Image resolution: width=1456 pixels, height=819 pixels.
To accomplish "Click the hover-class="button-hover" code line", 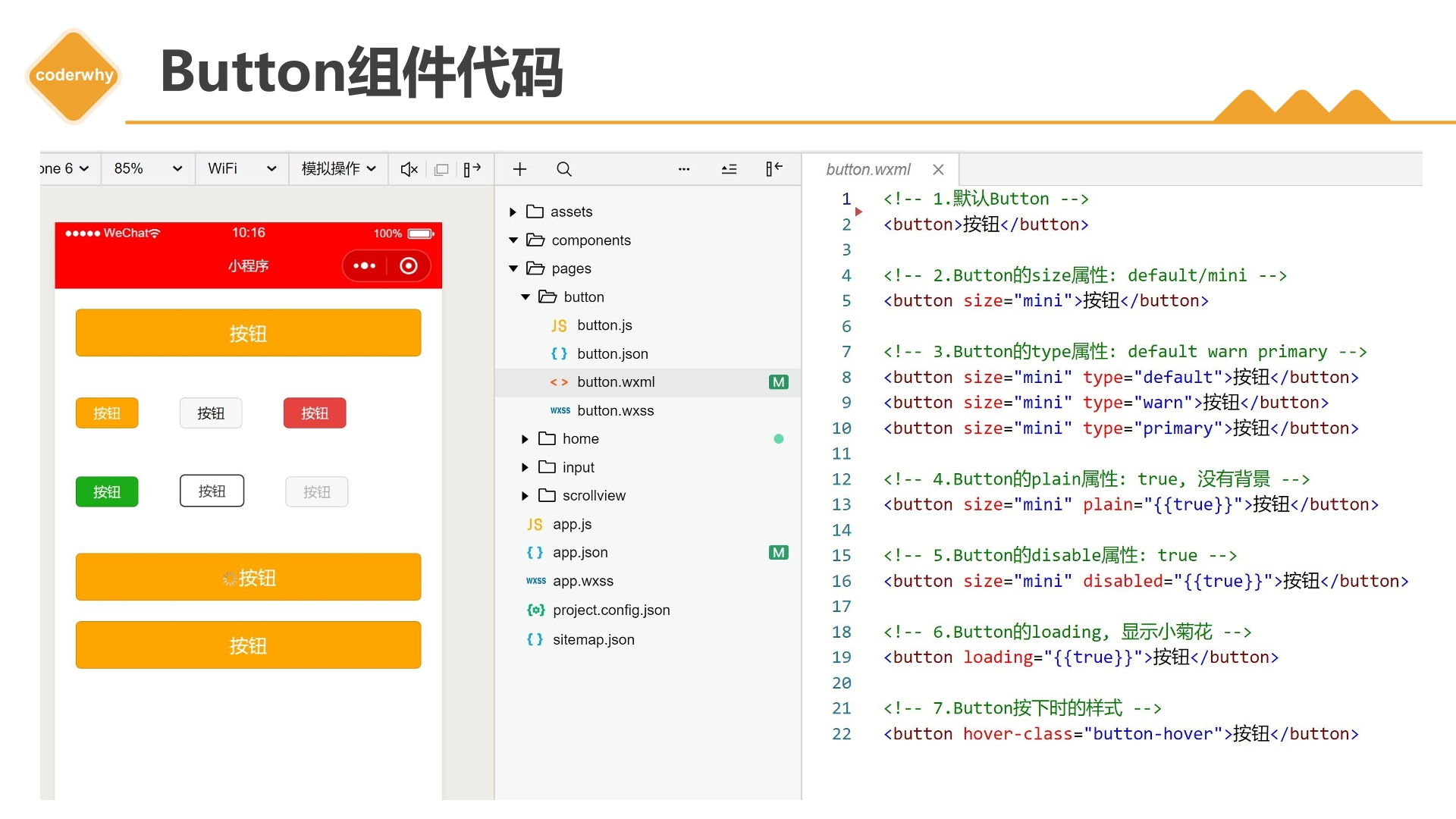I will (1121, 734).
